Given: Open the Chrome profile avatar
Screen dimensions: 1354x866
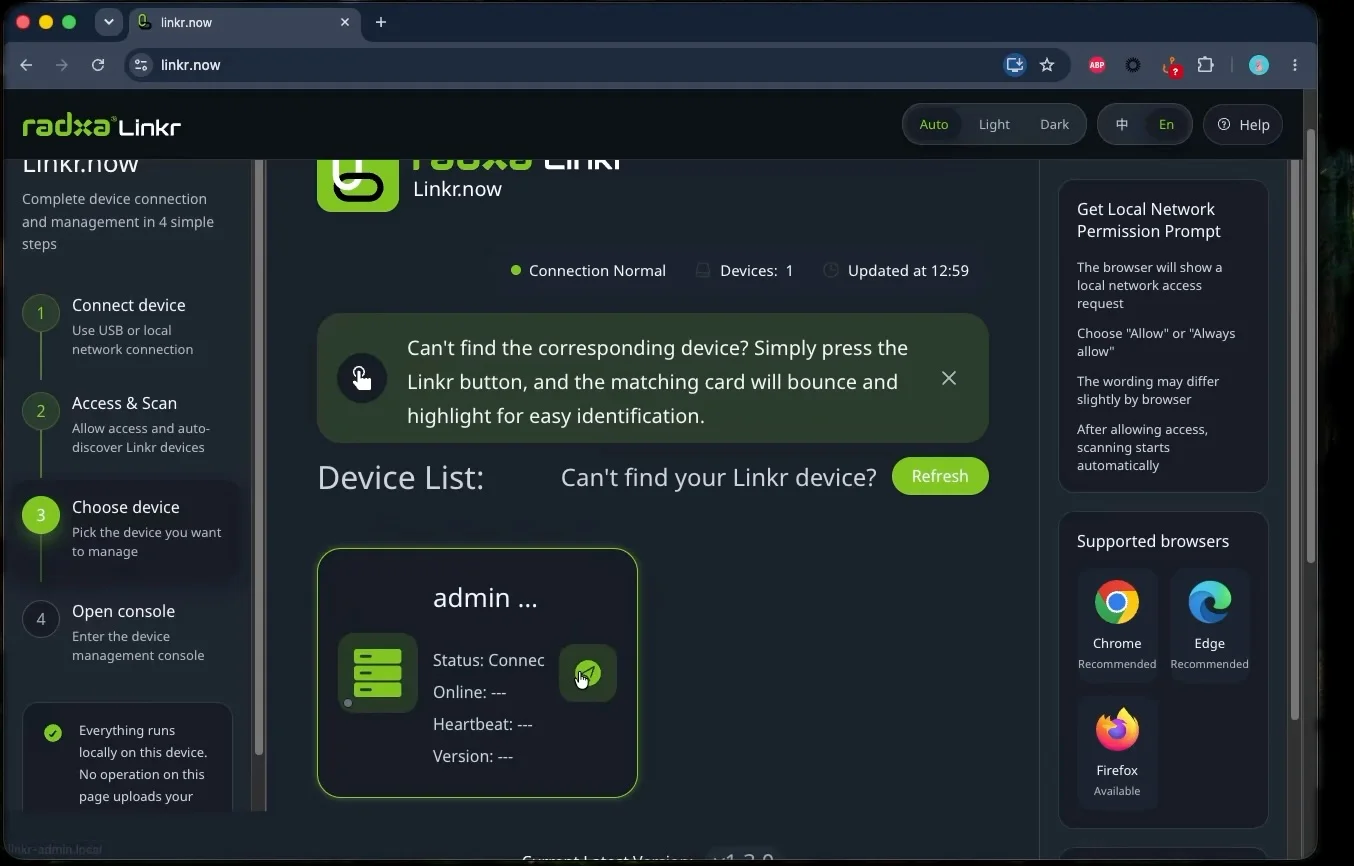Looking at the screenshot, I should coord(1259,65).
